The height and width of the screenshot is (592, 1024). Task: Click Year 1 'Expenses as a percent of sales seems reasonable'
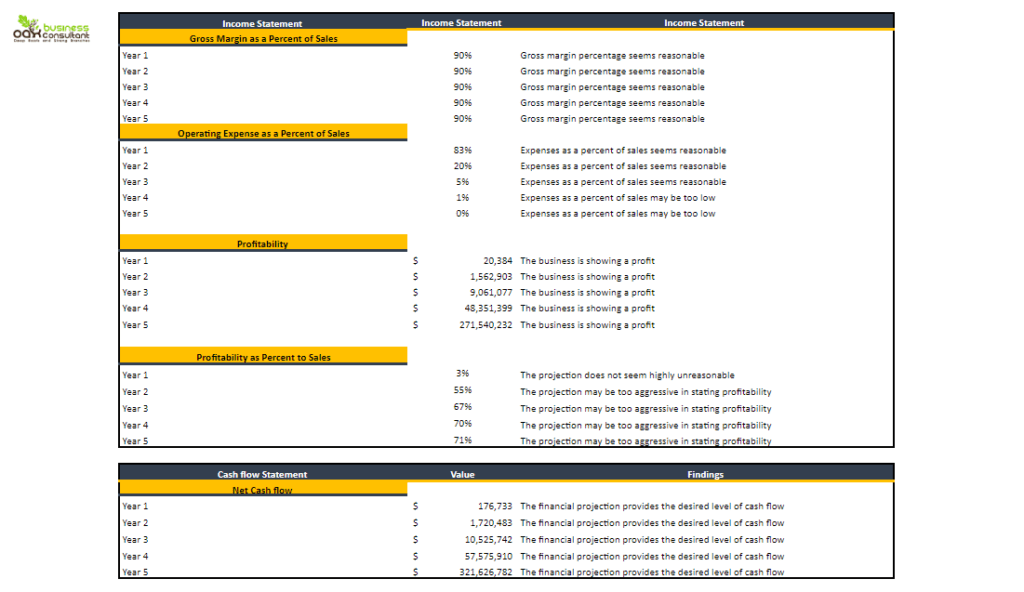click(623, 150)
